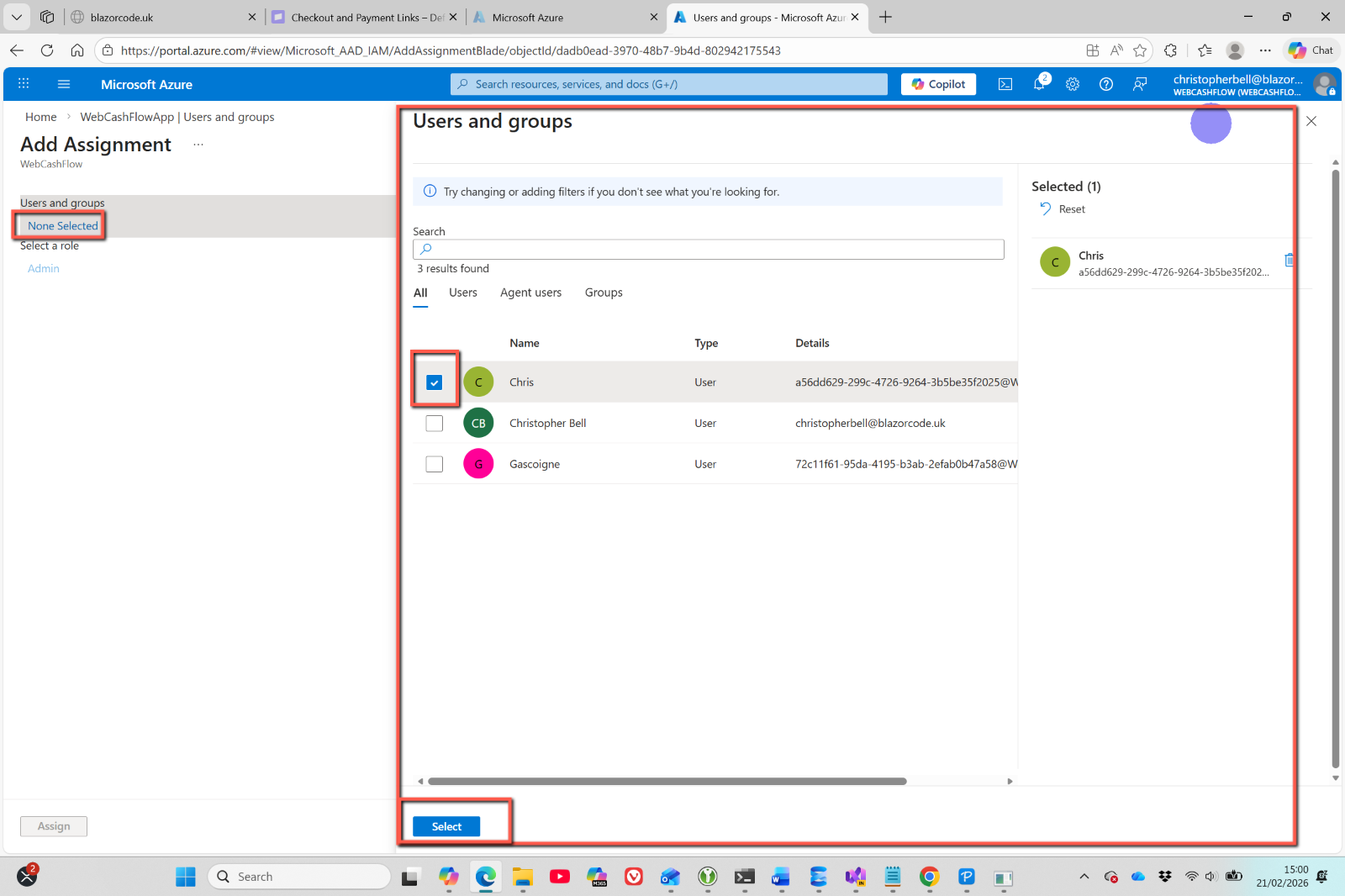Open the Add Assignment ellipsis menu

coord(198,145)
